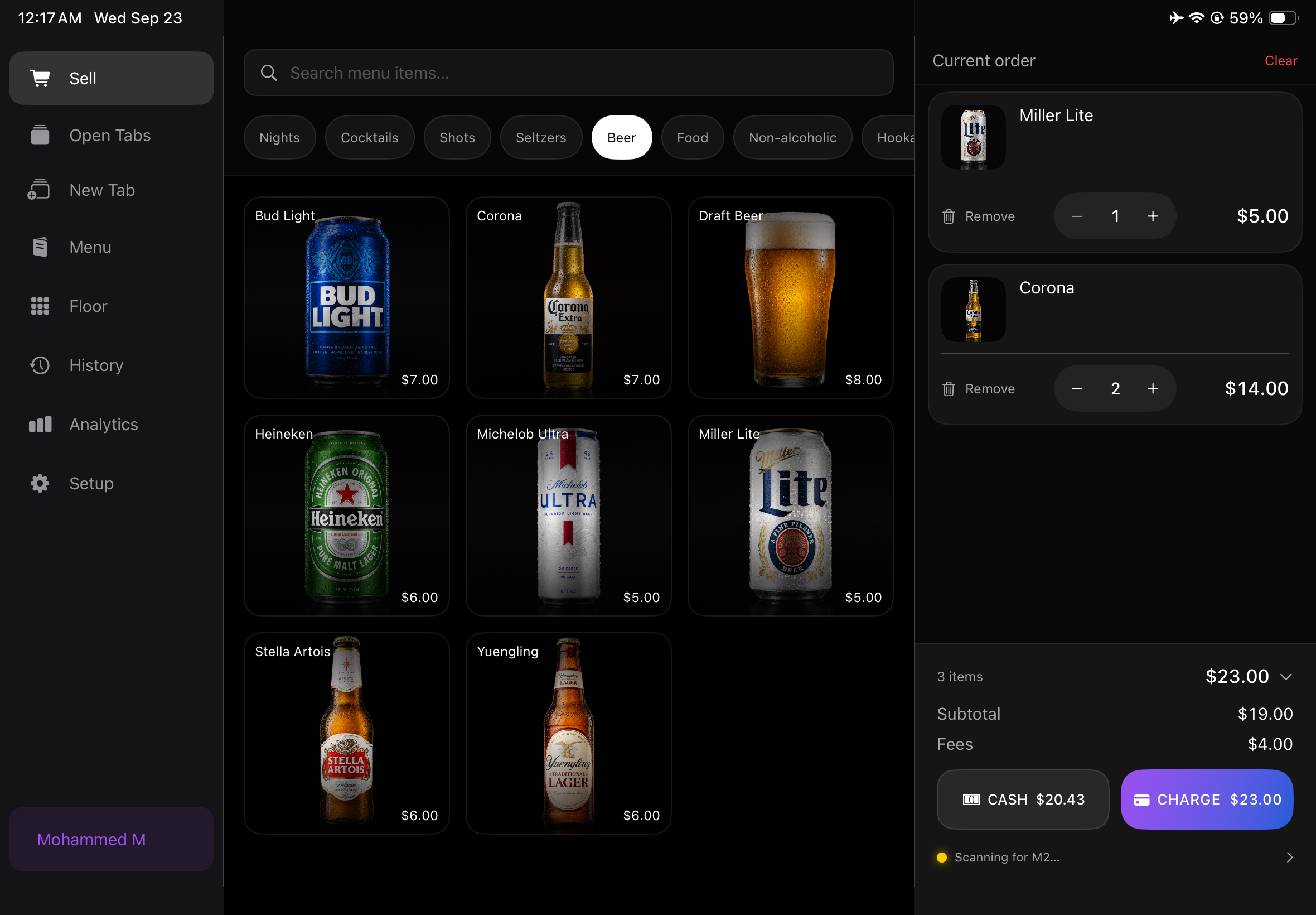Add Draft Beer to the order

(x=791, y=297)
